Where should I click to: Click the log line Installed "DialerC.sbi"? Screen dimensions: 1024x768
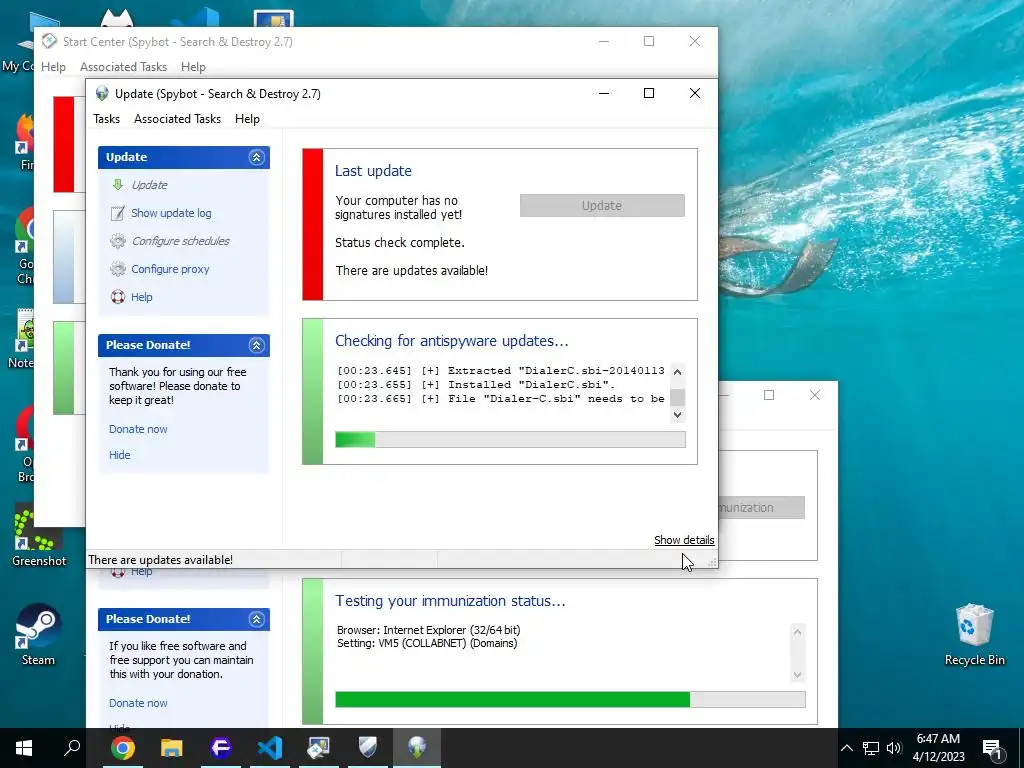coord(476,385)
